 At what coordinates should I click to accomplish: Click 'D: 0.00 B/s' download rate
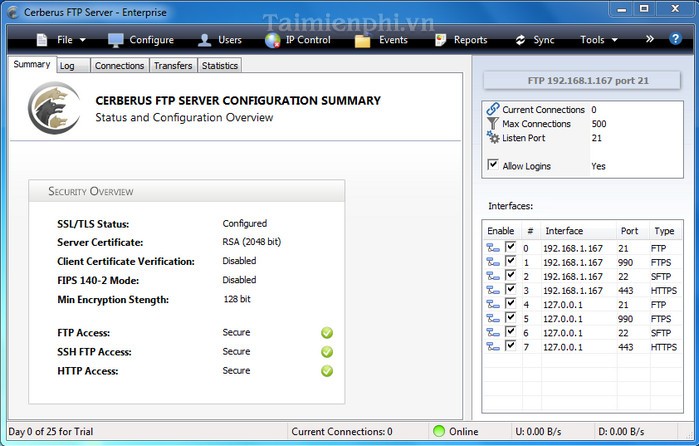point(621,431)
